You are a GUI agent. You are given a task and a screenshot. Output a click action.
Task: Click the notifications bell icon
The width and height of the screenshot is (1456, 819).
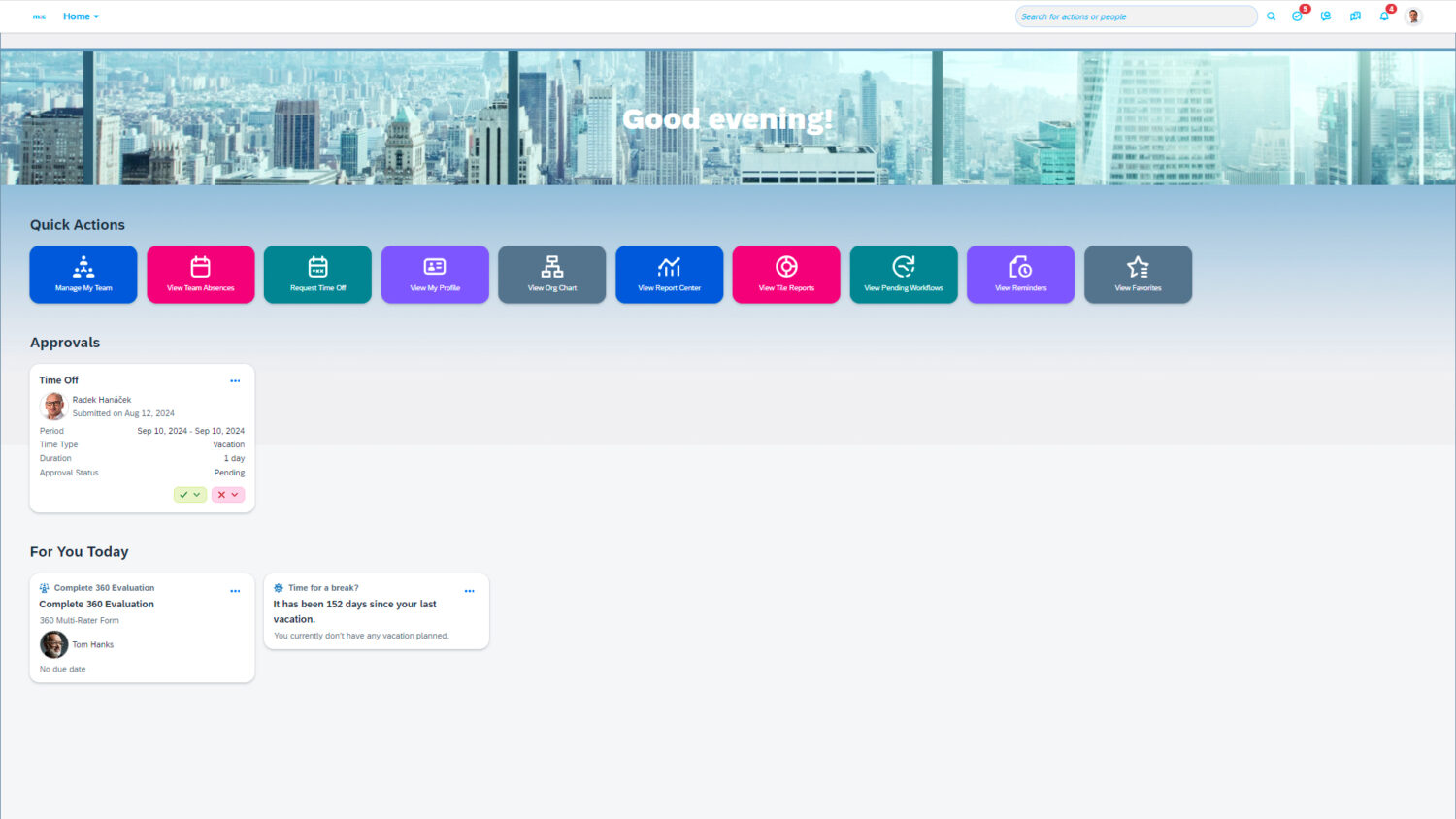click(1384, 16)
